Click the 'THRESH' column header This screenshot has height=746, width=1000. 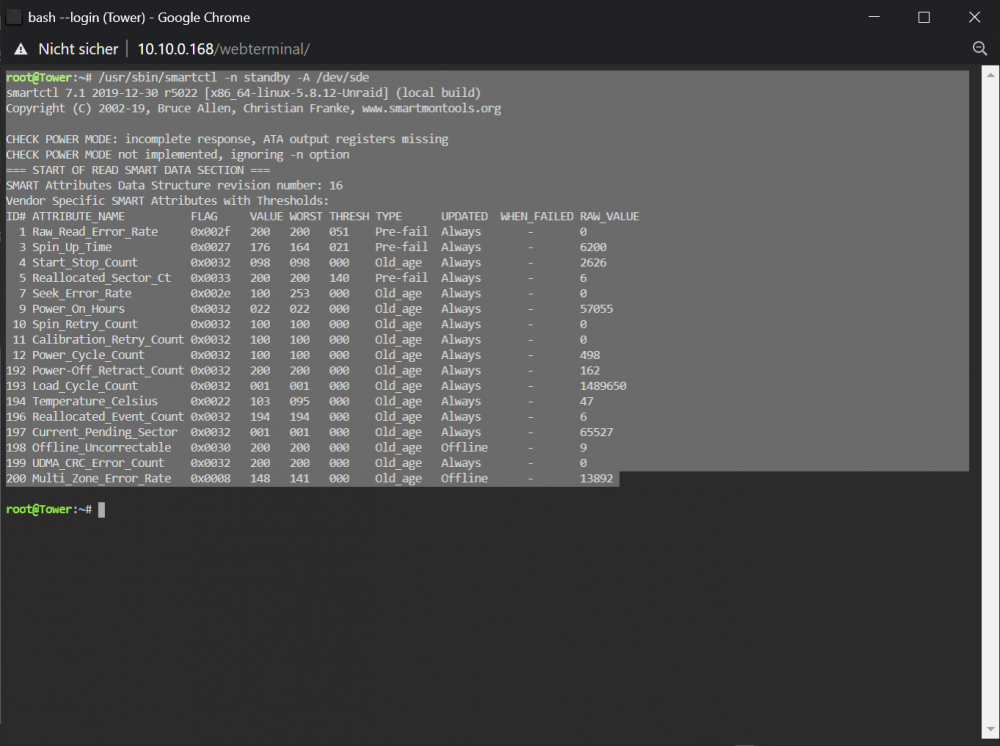click(349, 216)
